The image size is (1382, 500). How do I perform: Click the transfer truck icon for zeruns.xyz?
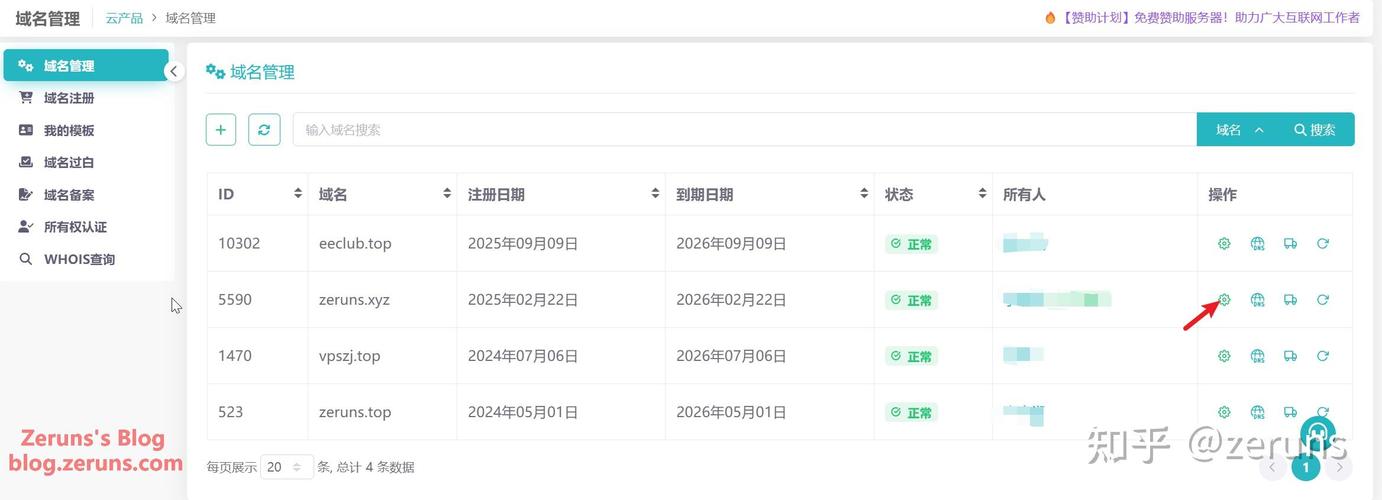pyautogui.click(x=1290, y=299)
